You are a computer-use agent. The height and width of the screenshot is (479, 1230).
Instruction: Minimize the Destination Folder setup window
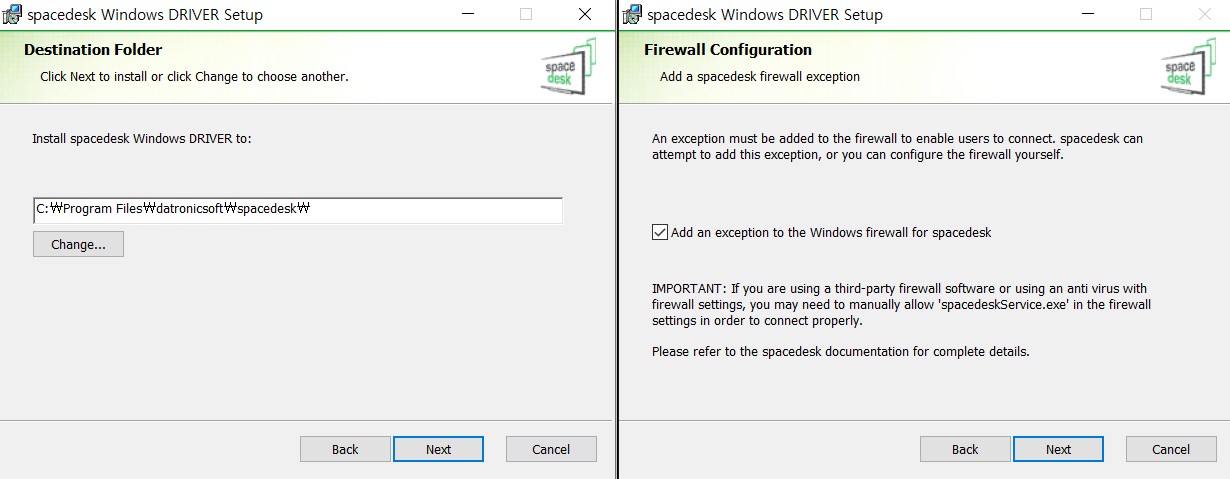[468, 14]
